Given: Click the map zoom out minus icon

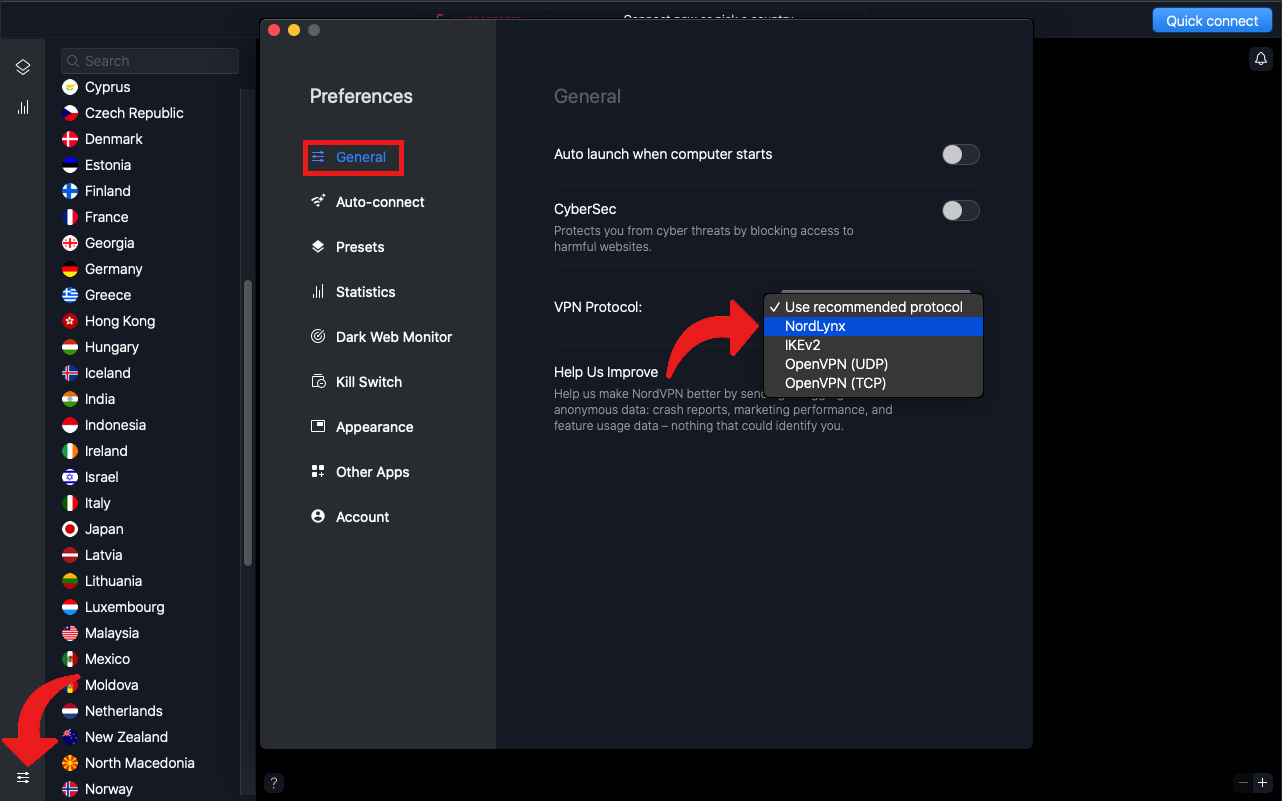Looking at the screenshot, I should pyautogui.click(x=1243, y=783).
